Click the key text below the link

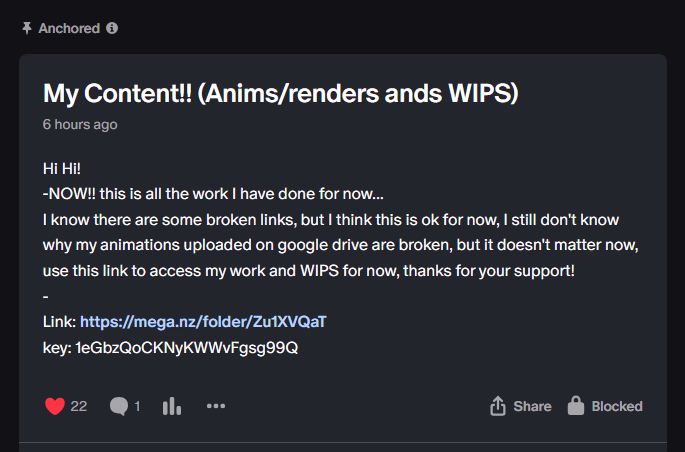[170, 348]
